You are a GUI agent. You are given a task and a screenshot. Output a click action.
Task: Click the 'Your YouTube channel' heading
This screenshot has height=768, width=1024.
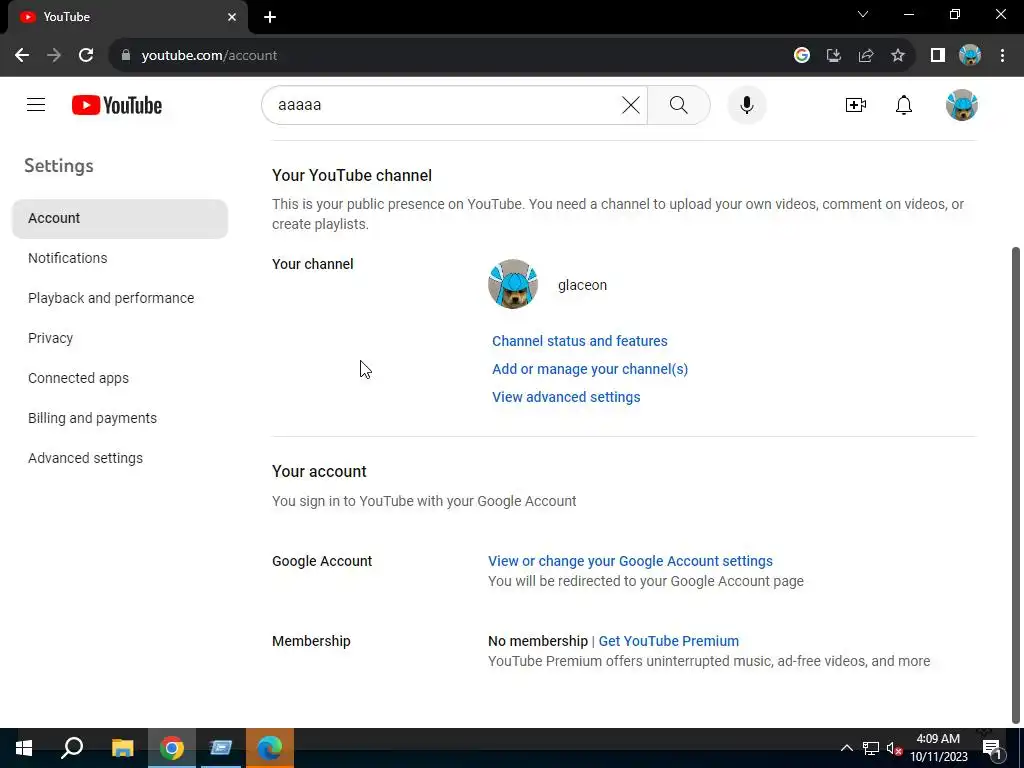[352, 176]
